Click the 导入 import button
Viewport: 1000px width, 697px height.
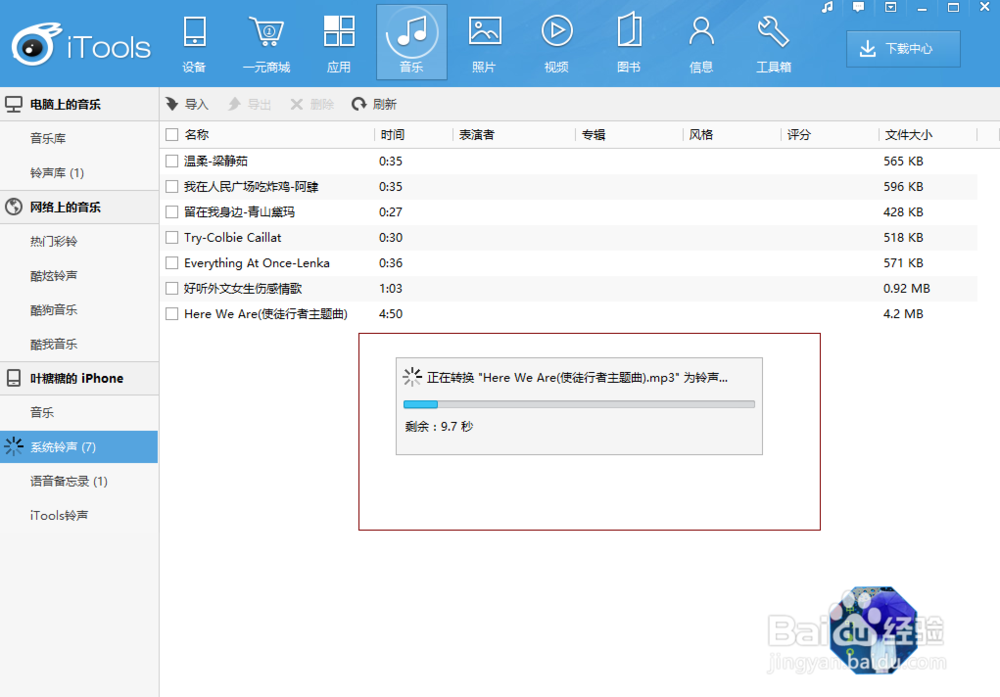[x=187, y=104]
